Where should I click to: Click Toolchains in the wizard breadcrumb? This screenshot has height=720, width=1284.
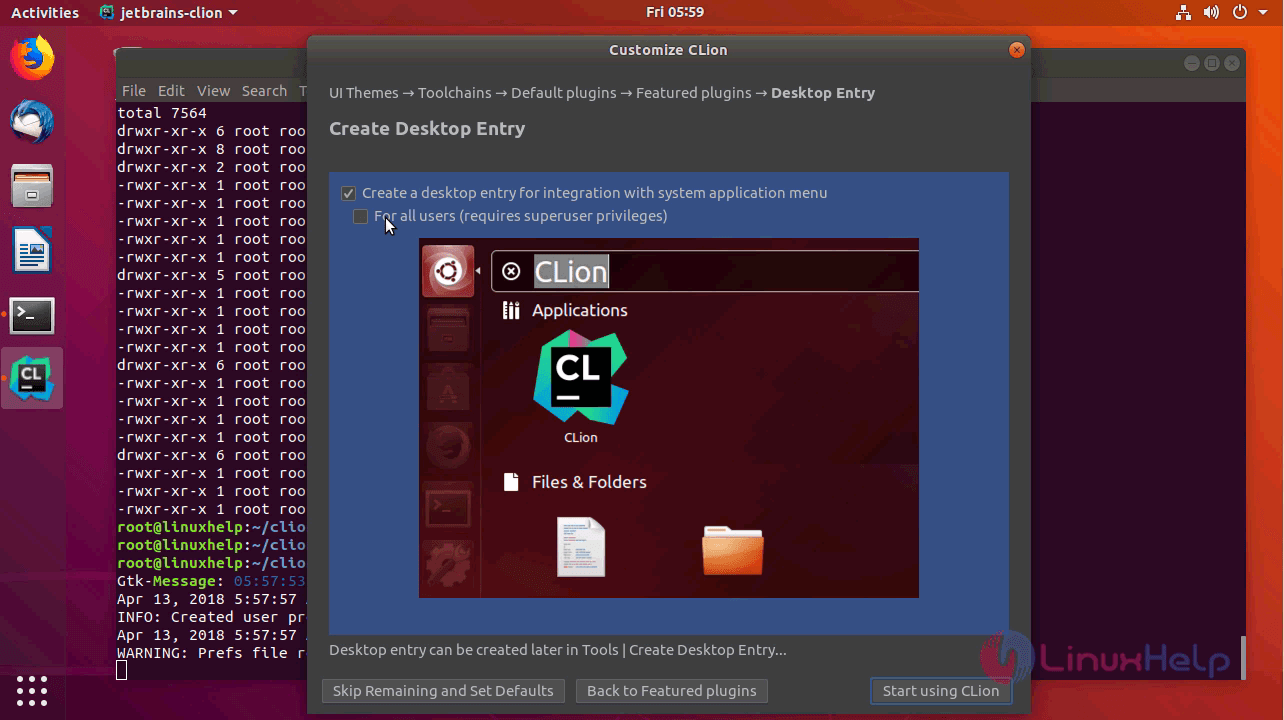455,93
